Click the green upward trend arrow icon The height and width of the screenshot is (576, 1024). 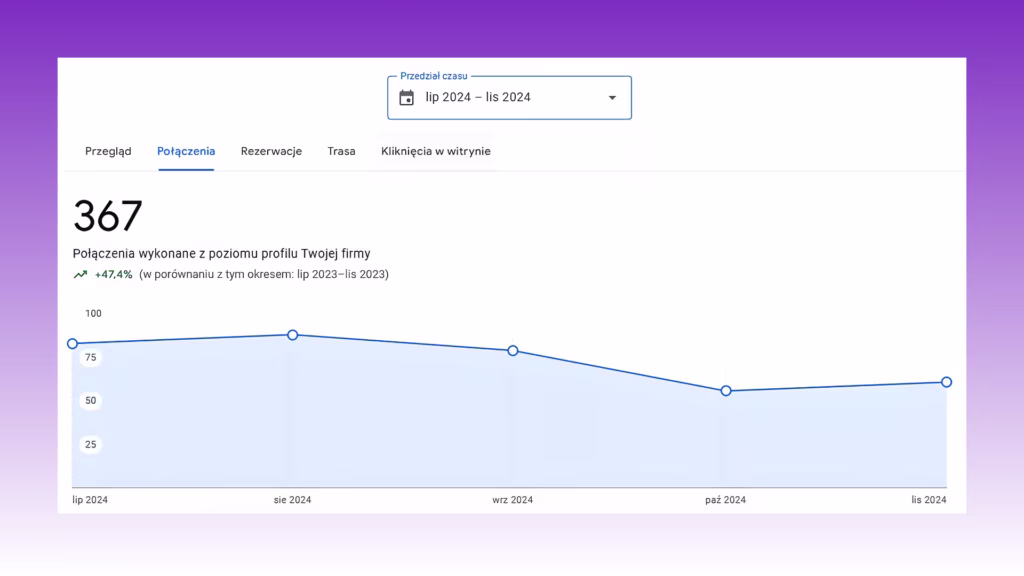[x=80, y=275]
